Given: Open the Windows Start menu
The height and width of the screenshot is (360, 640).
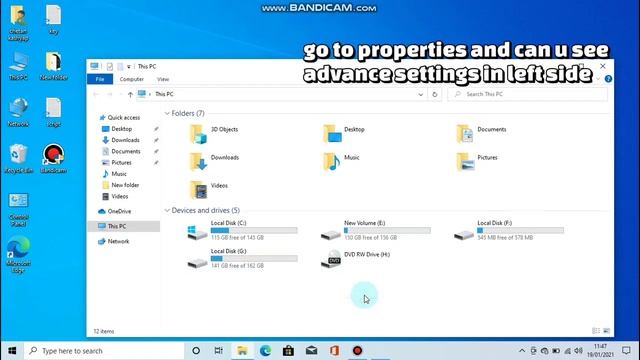Looking at the screenshot, I should coord(12,351).
